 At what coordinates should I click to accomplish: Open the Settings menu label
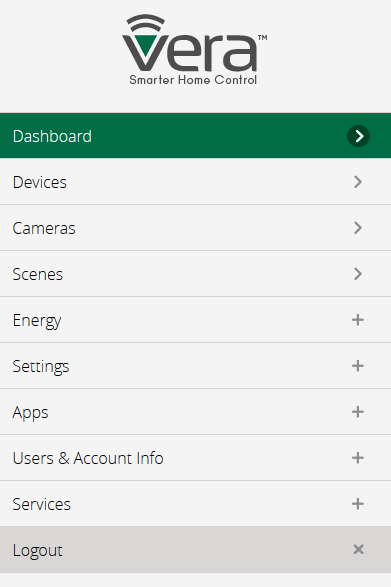[41, 367]
